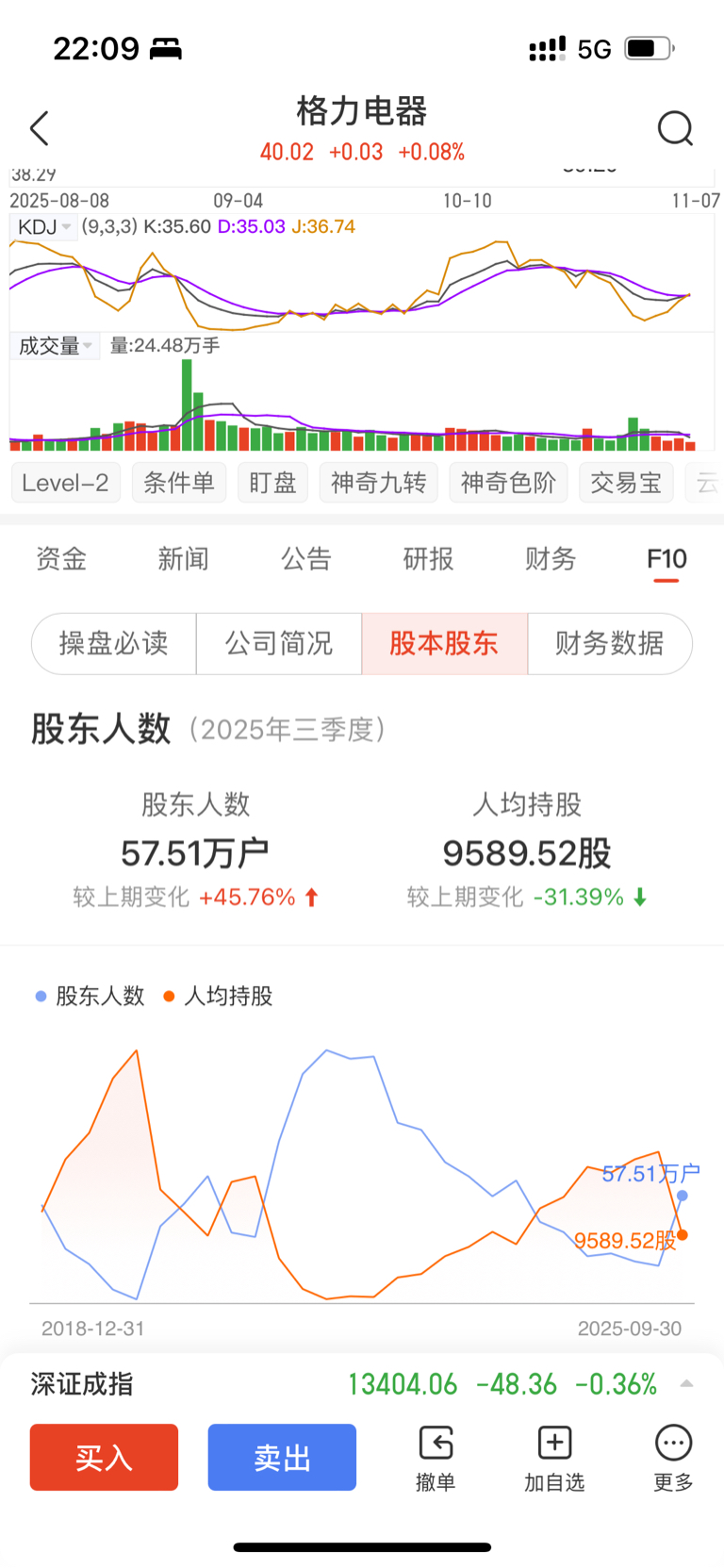Tap the 2025-09-30 chart end date
Screen dimensions: 724x1568
coord(630,1329)
